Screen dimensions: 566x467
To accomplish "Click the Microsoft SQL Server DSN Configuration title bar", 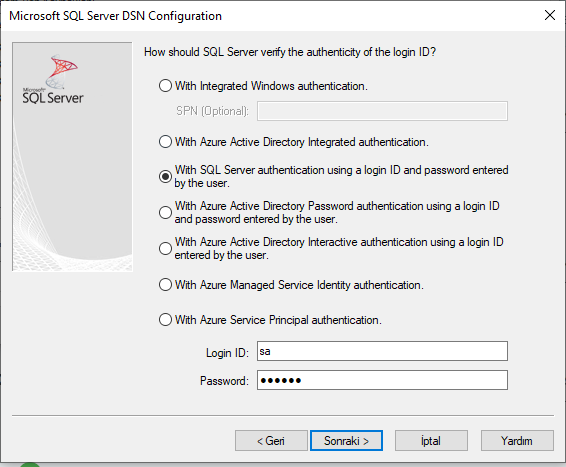I will [115, 16].
